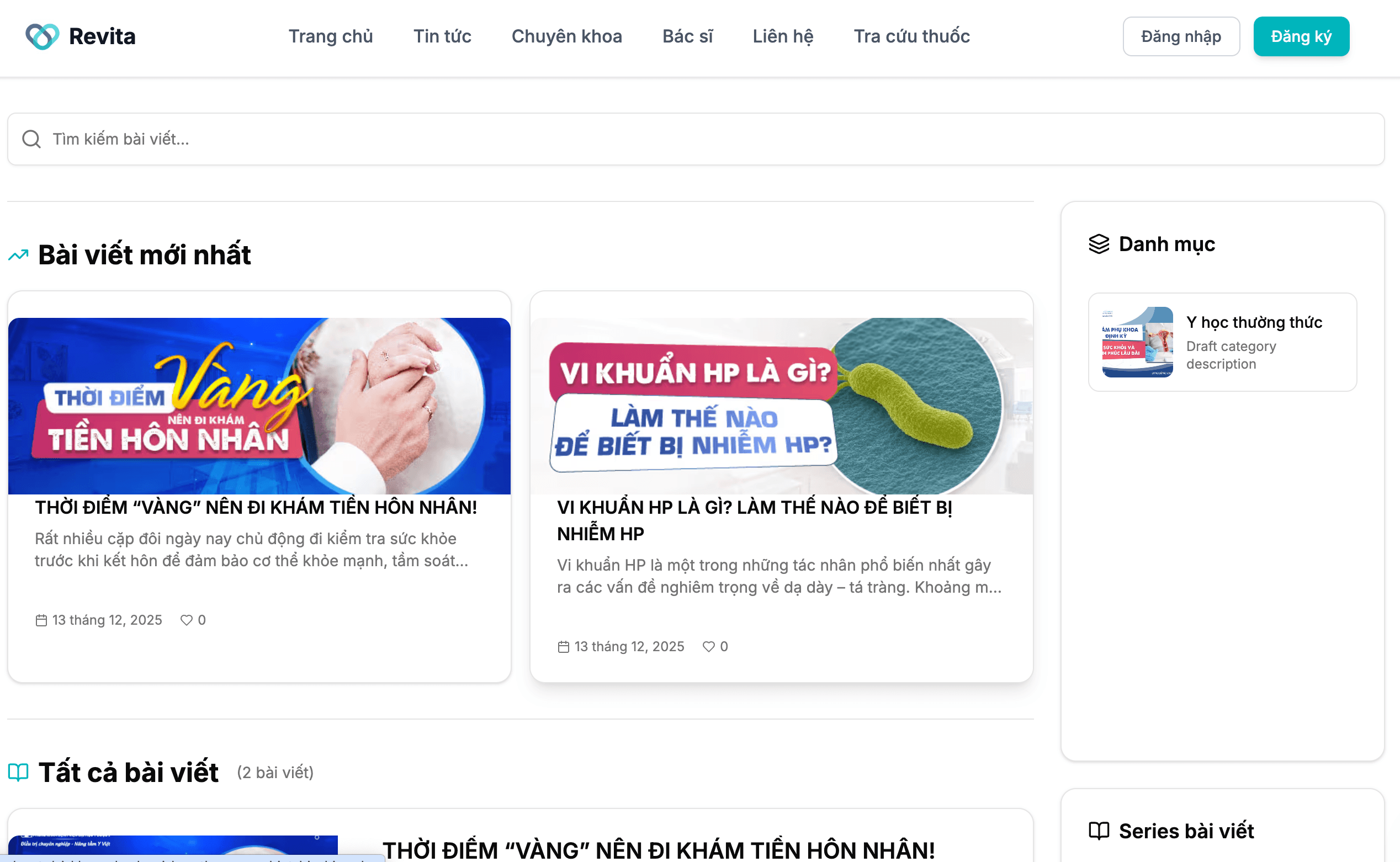Click the Revita brand name
The image size is (1400, 862).
[x=102, y=36]
